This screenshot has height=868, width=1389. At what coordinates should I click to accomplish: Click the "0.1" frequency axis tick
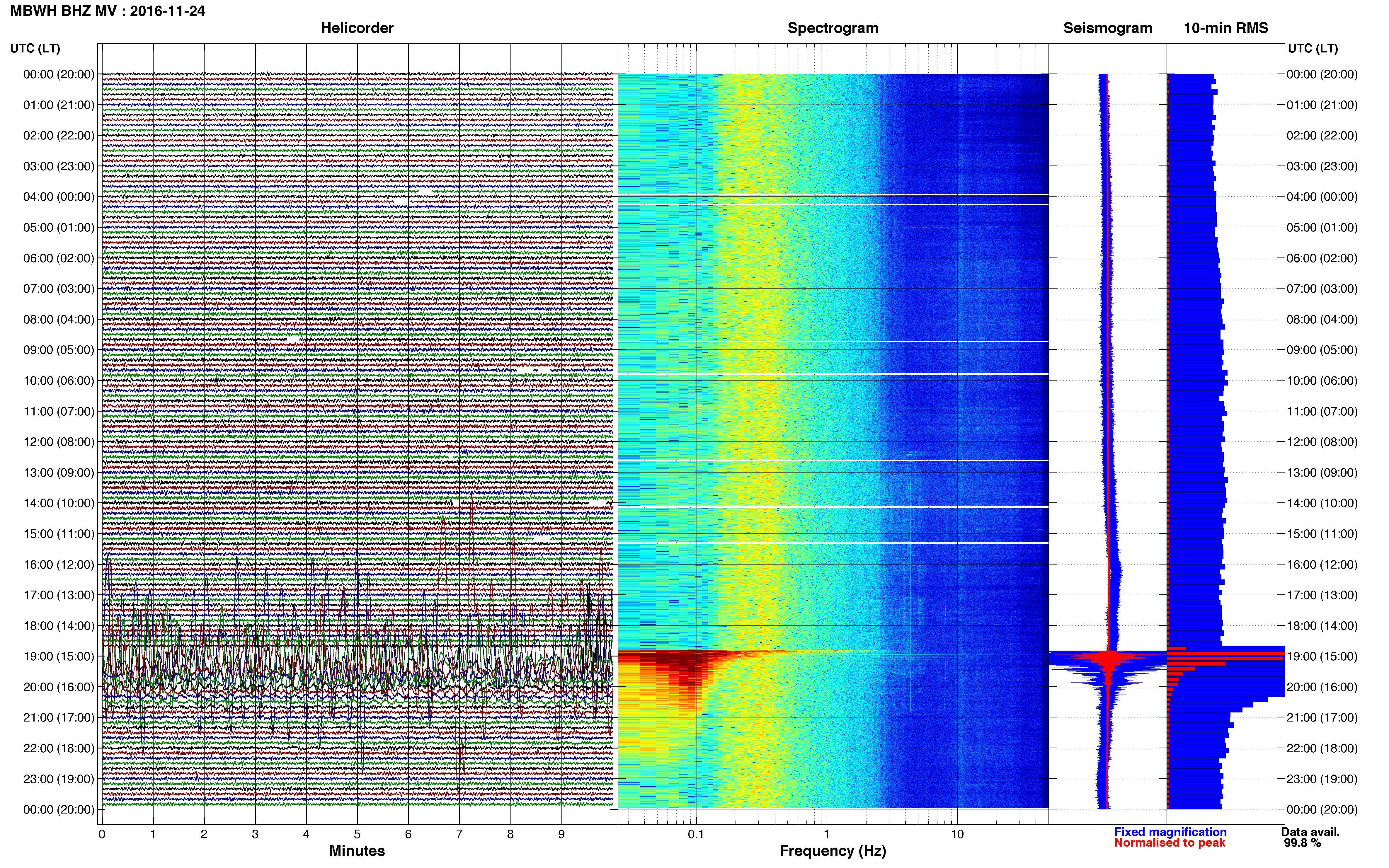coord(696,835)
